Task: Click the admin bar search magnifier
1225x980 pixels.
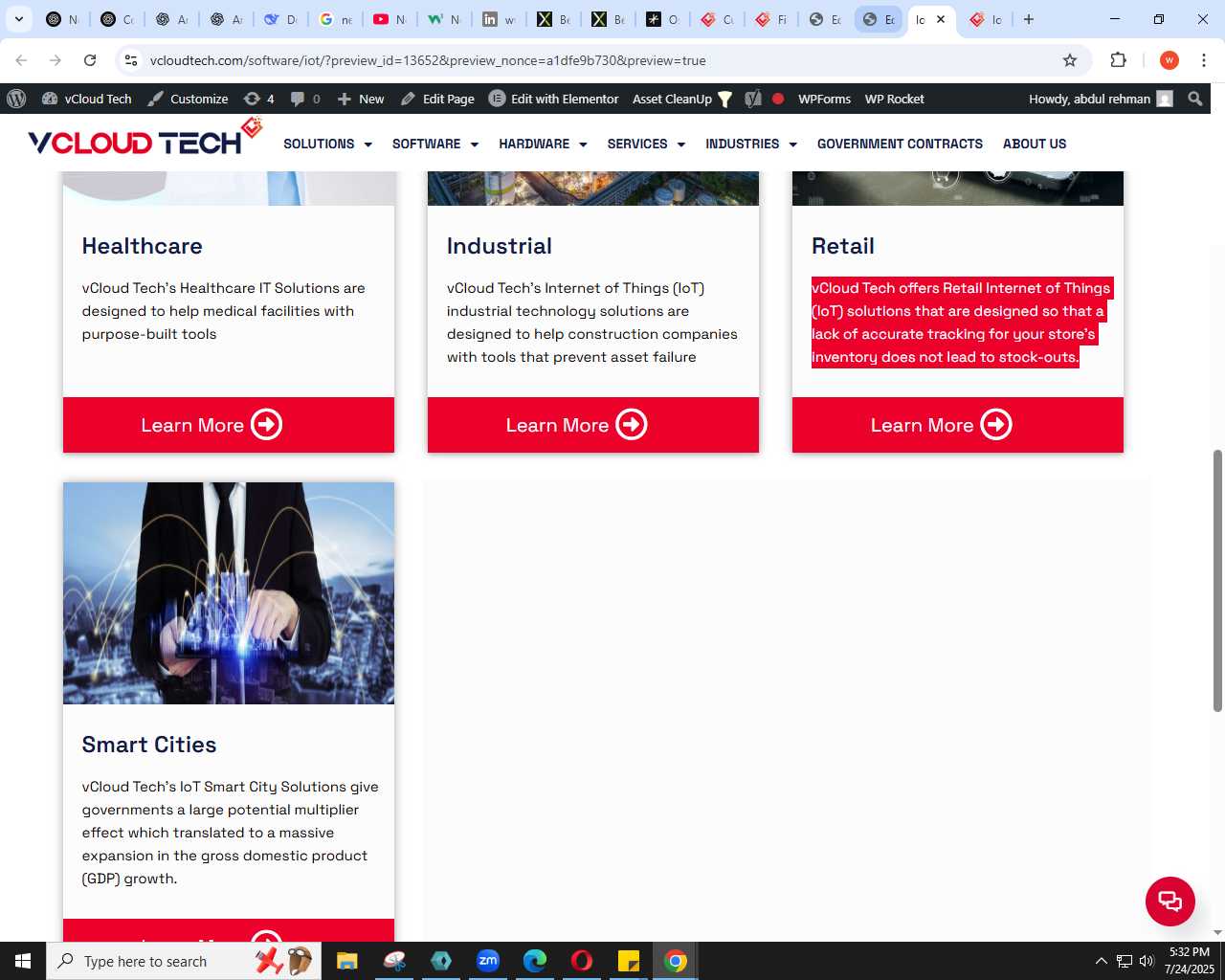Action: (1195, 99)
